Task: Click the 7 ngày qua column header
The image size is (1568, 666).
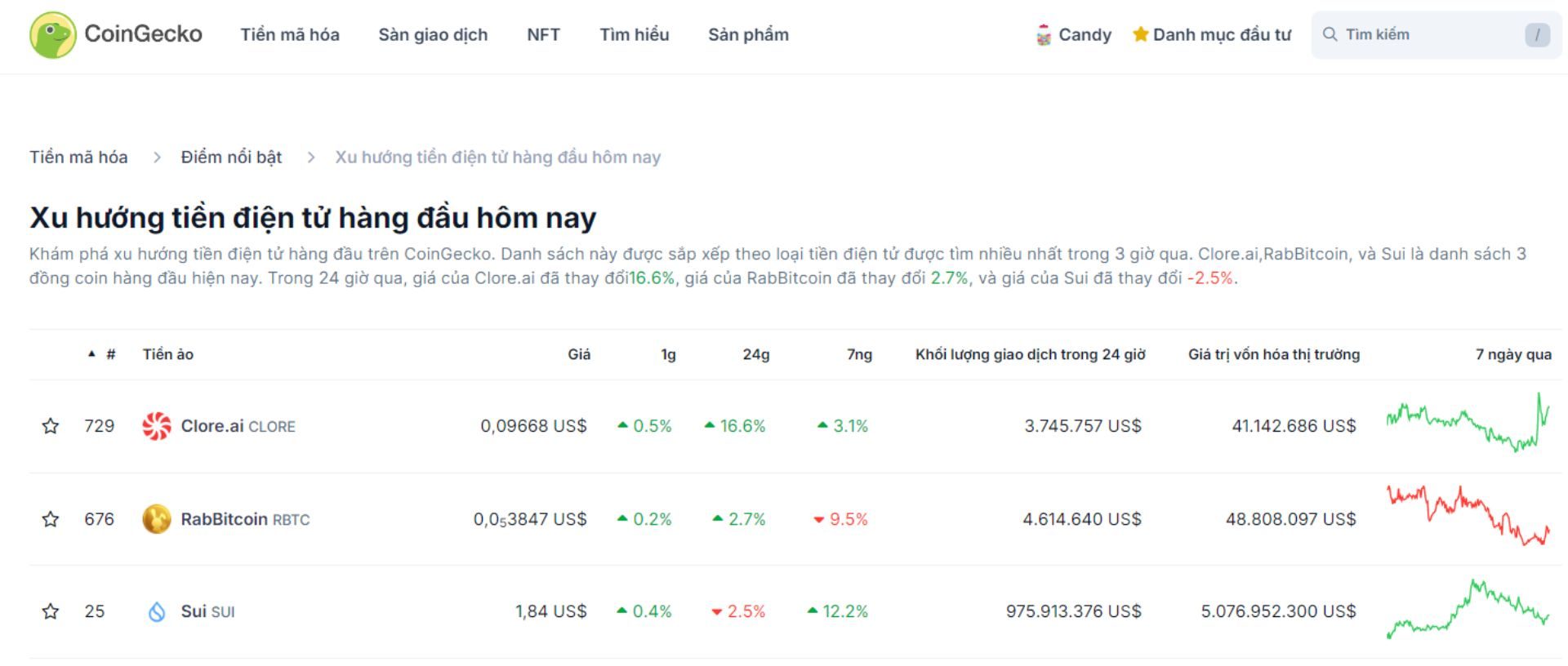Action: [x=1513, y=354]
